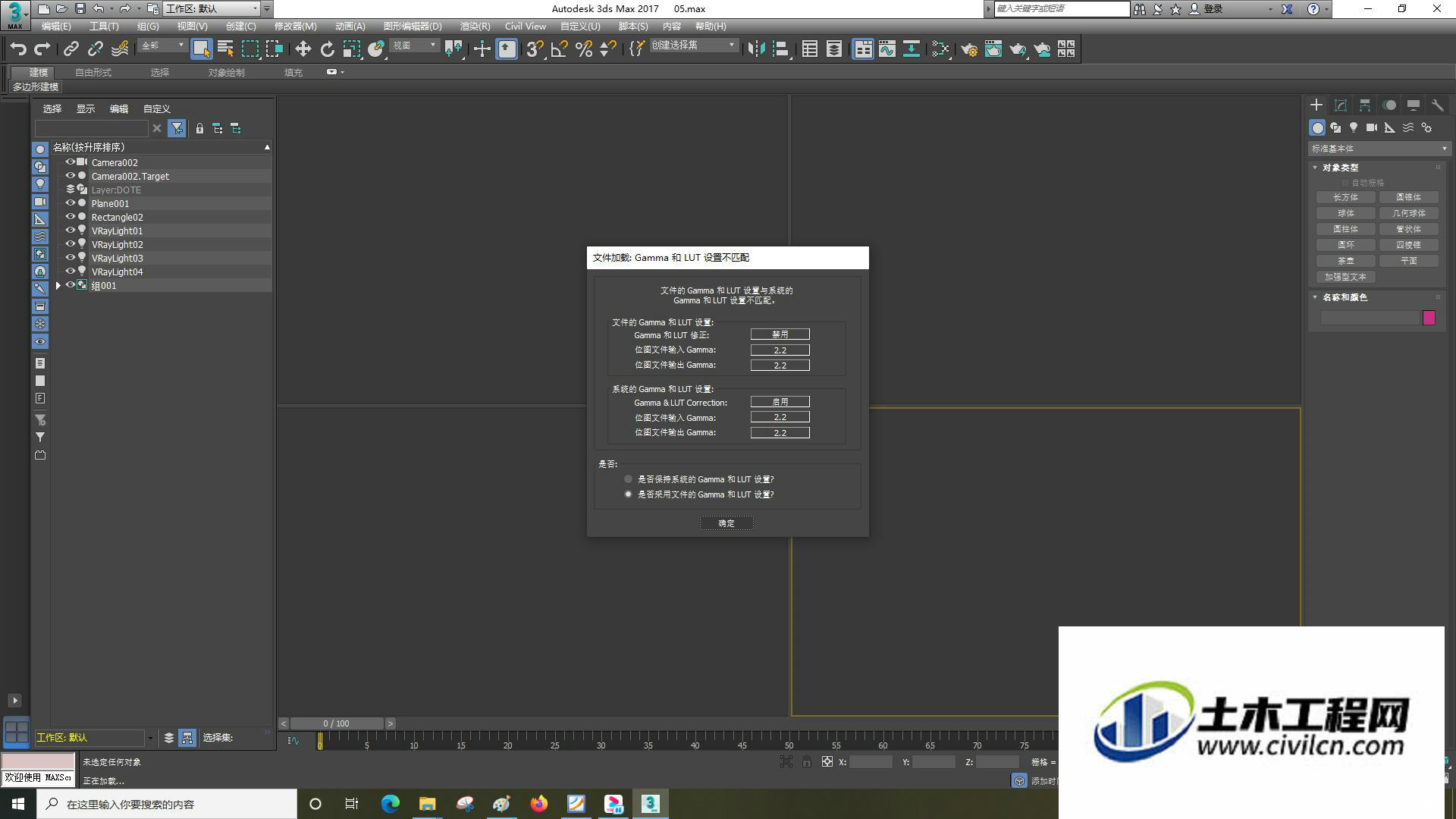Open the Hierarchy command panel tab

pos(1365,105)
